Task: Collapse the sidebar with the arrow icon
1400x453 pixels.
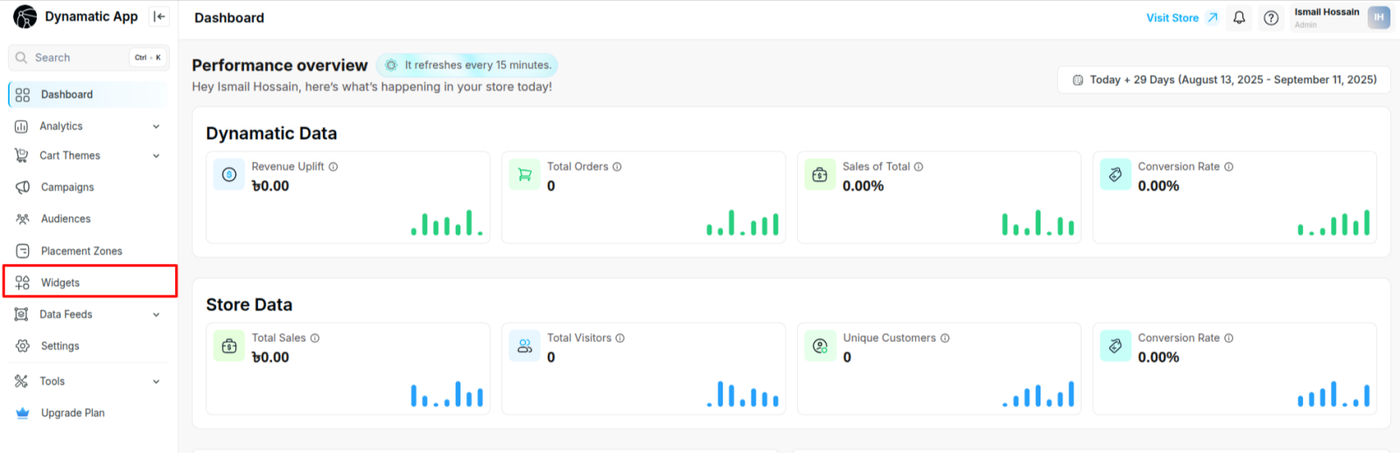Action: coord(159,17)
